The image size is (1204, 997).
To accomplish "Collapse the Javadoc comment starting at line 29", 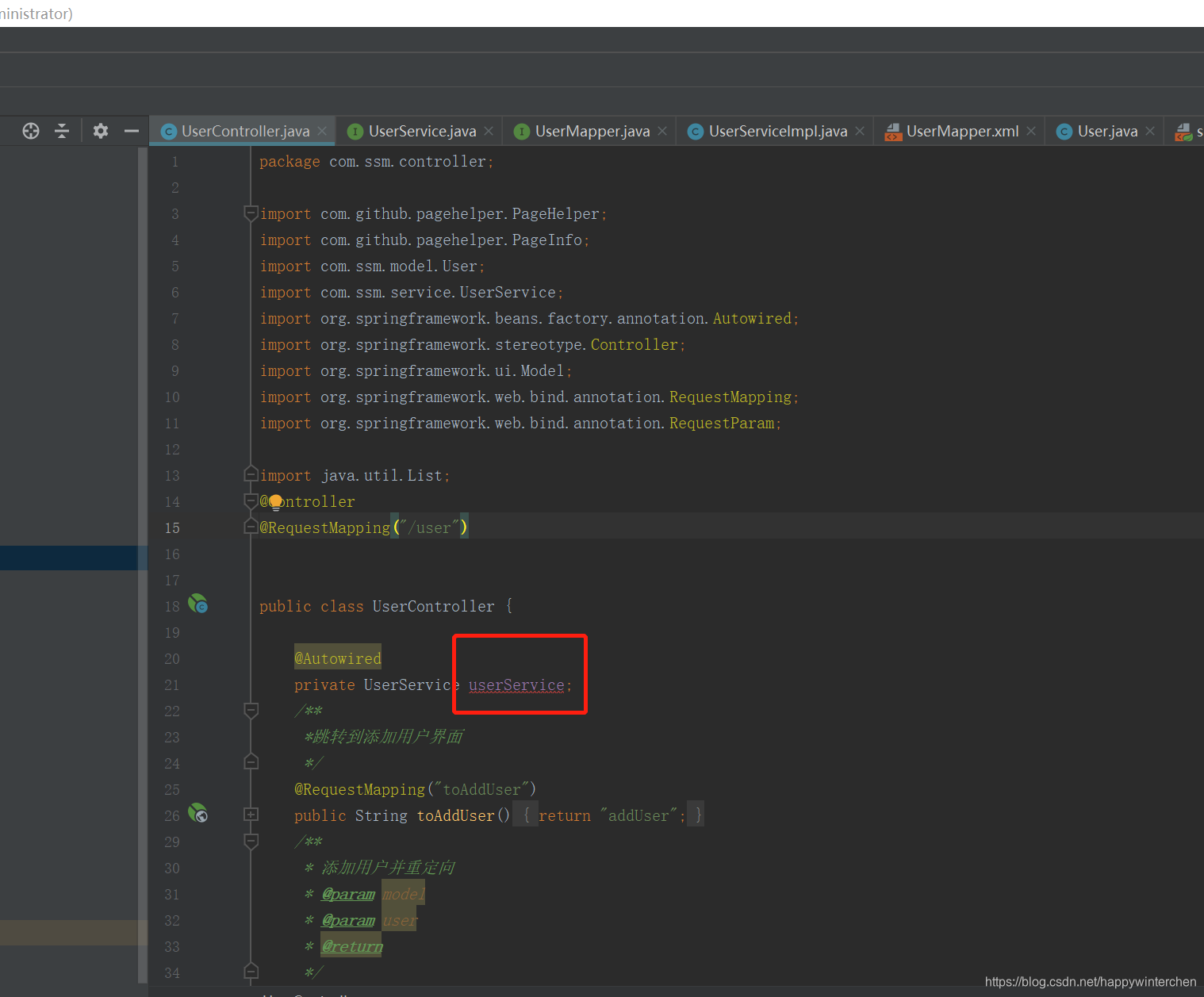I will click(251, 842).
